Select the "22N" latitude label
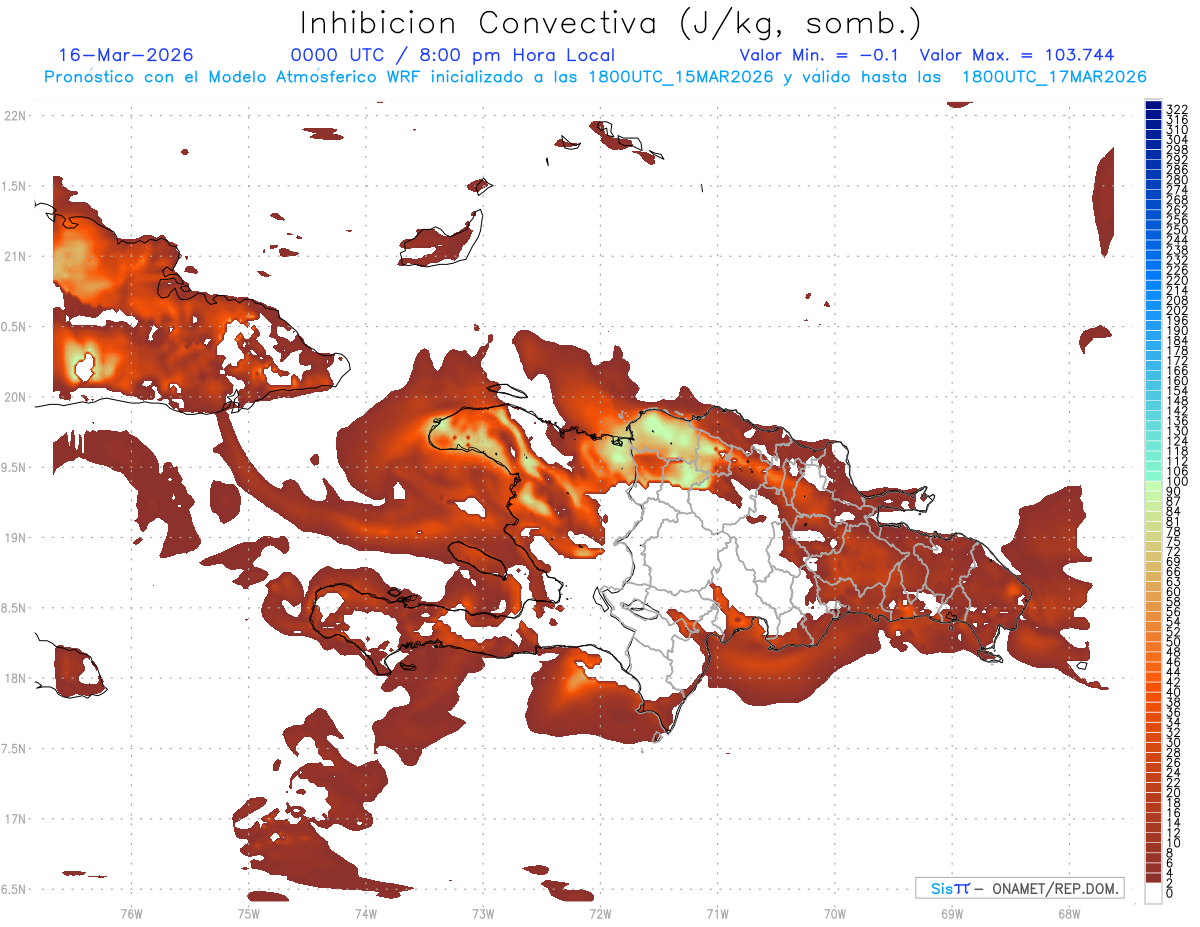1200x927 pixels. point(15,115)
